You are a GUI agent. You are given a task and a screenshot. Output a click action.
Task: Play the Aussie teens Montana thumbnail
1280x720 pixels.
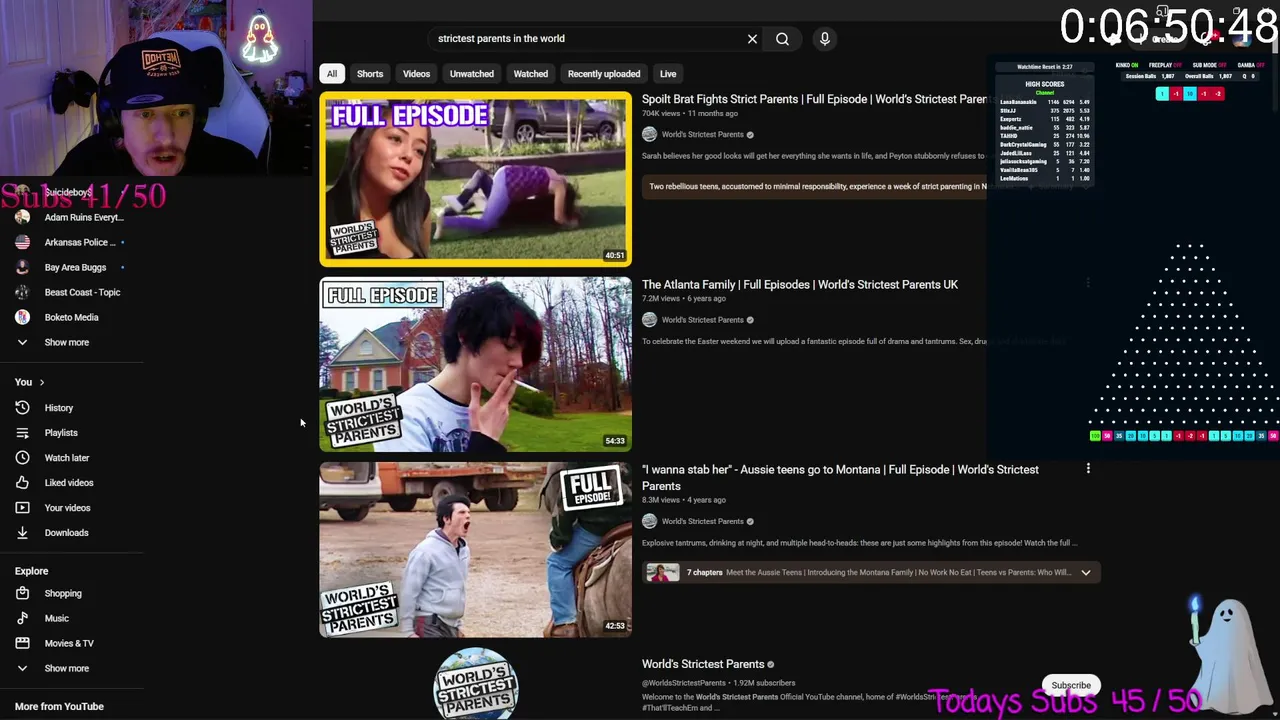tap(475, 550)
